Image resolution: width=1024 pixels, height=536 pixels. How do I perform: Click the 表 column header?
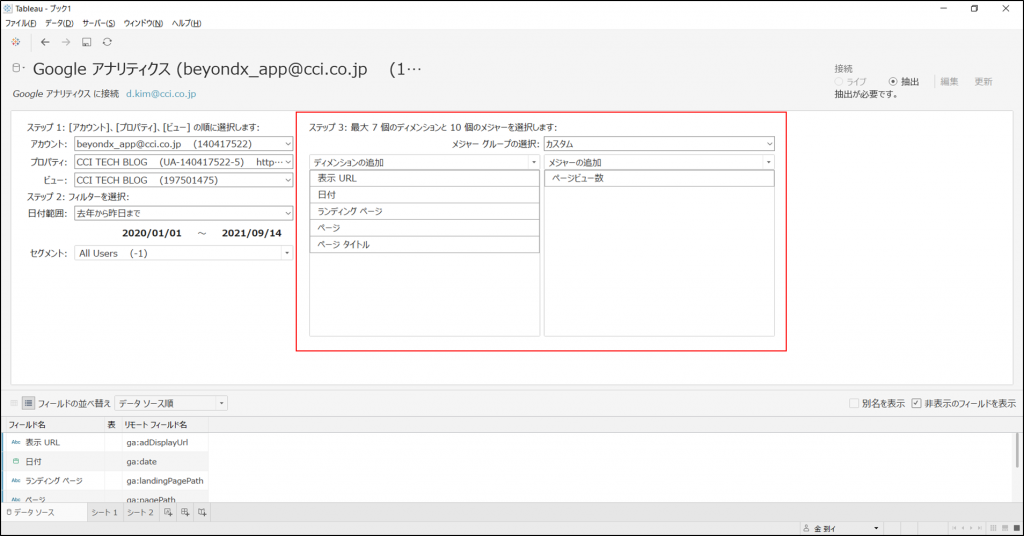[112, 424]
